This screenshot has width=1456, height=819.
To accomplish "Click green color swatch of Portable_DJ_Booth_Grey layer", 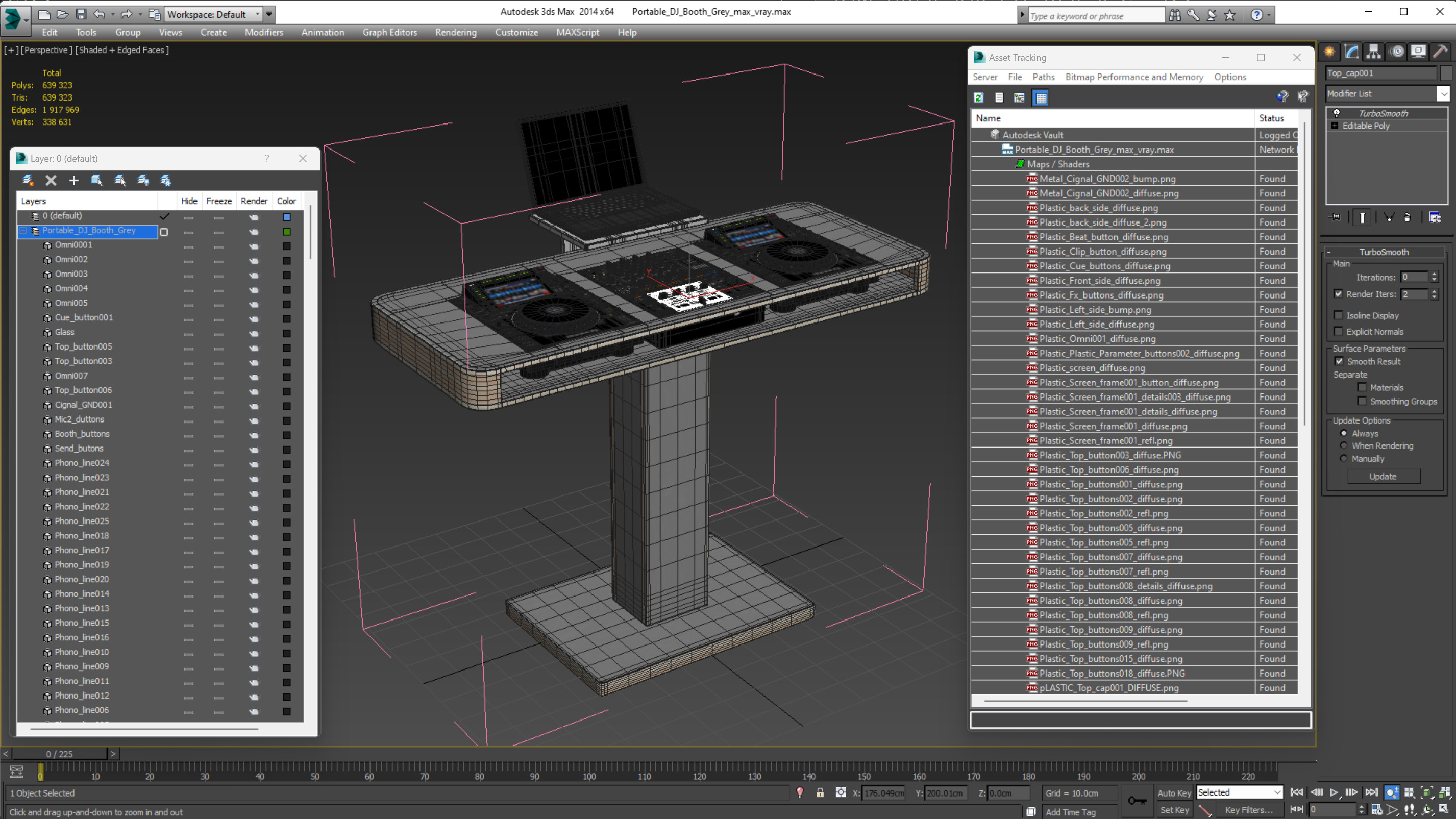I will (x=287, y=232).
